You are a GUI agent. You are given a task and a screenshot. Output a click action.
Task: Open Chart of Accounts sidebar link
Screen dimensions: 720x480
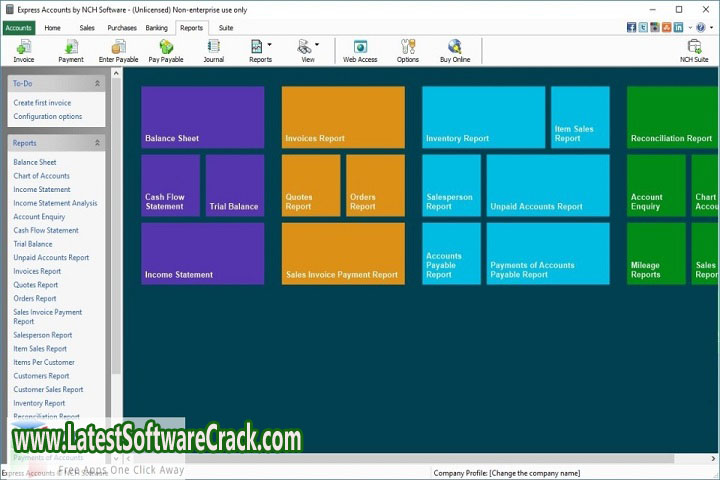point(41,176)
